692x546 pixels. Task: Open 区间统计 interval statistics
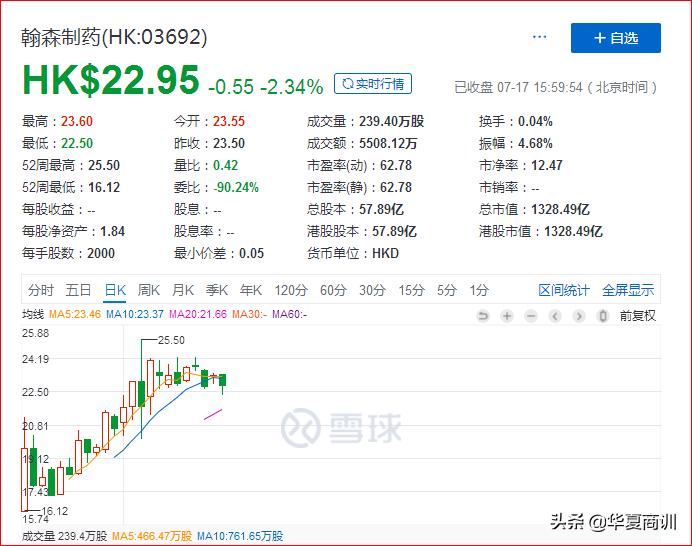click(564, 290)
